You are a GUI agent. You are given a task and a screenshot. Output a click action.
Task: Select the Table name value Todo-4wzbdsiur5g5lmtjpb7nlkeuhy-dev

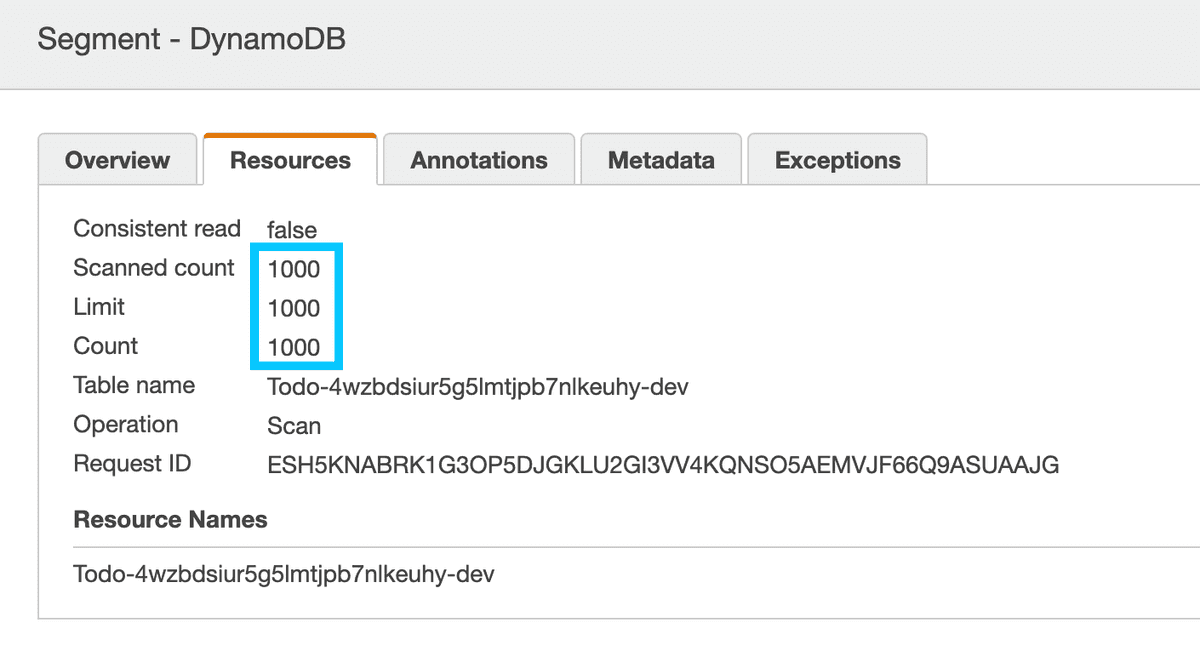point(478,387)
